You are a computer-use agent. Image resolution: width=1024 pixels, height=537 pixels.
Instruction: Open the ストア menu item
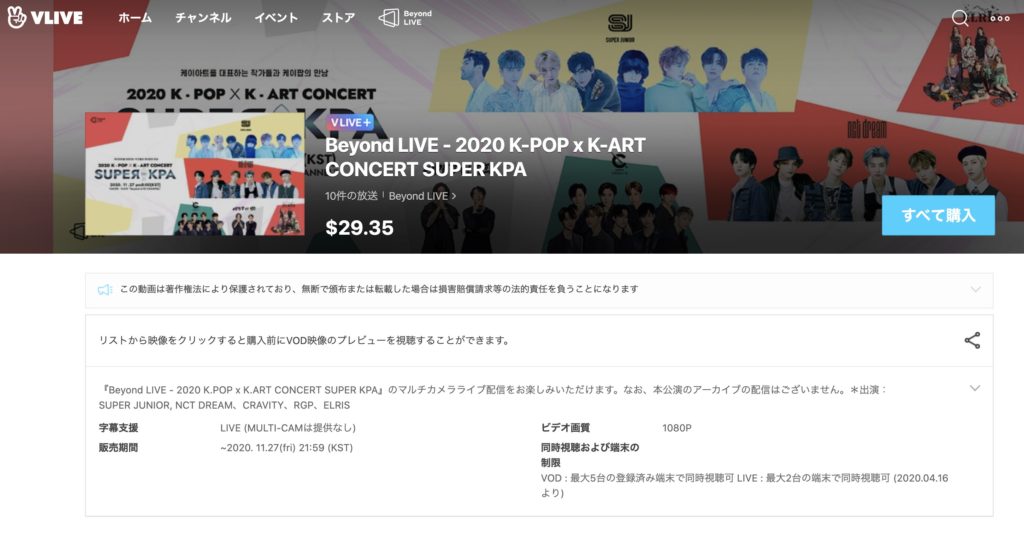[338, 18]
